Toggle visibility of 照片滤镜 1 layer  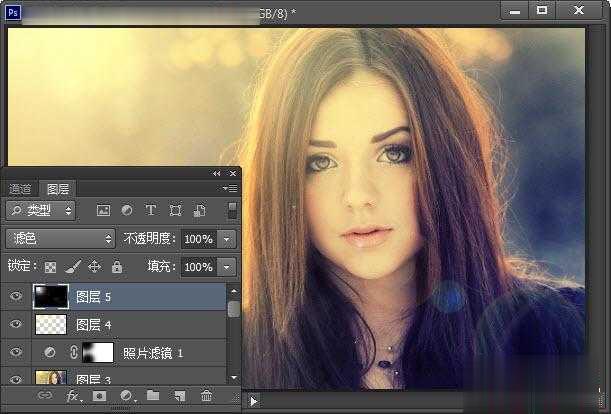point(16,352)
